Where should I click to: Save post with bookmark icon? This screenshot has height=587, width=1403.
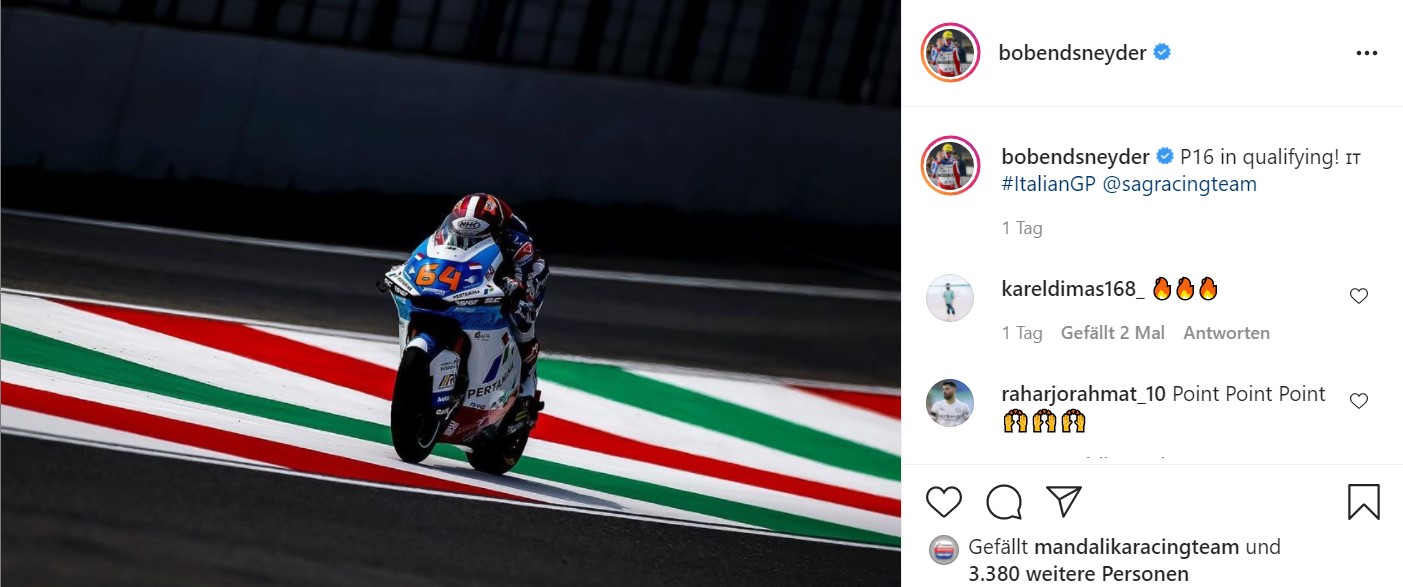tap(1364, 501)
